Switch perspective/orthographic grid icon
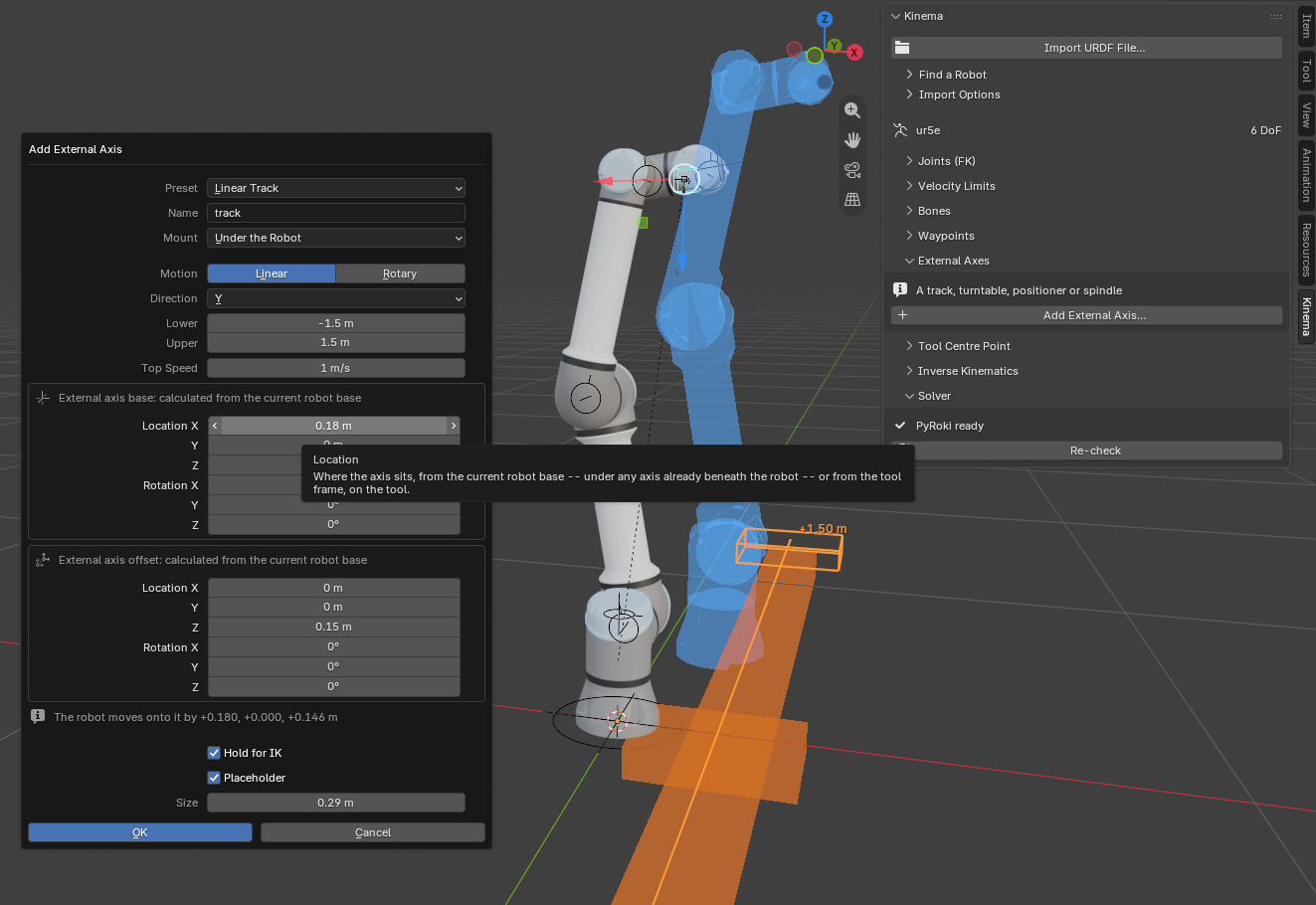This screenshot has width=1316, height=905. pos(852,200)
